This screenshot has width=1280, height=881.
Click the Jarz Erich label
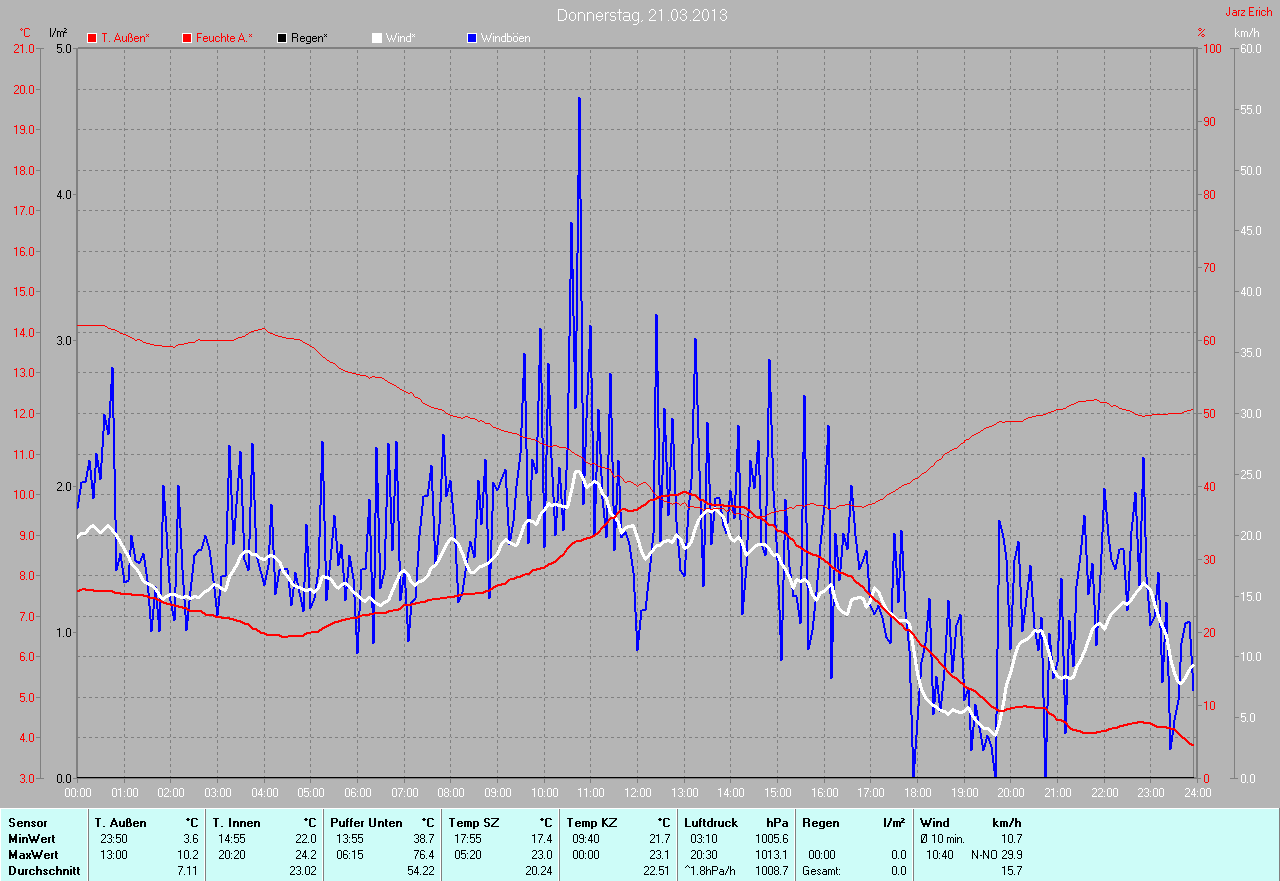(1250, 13)
